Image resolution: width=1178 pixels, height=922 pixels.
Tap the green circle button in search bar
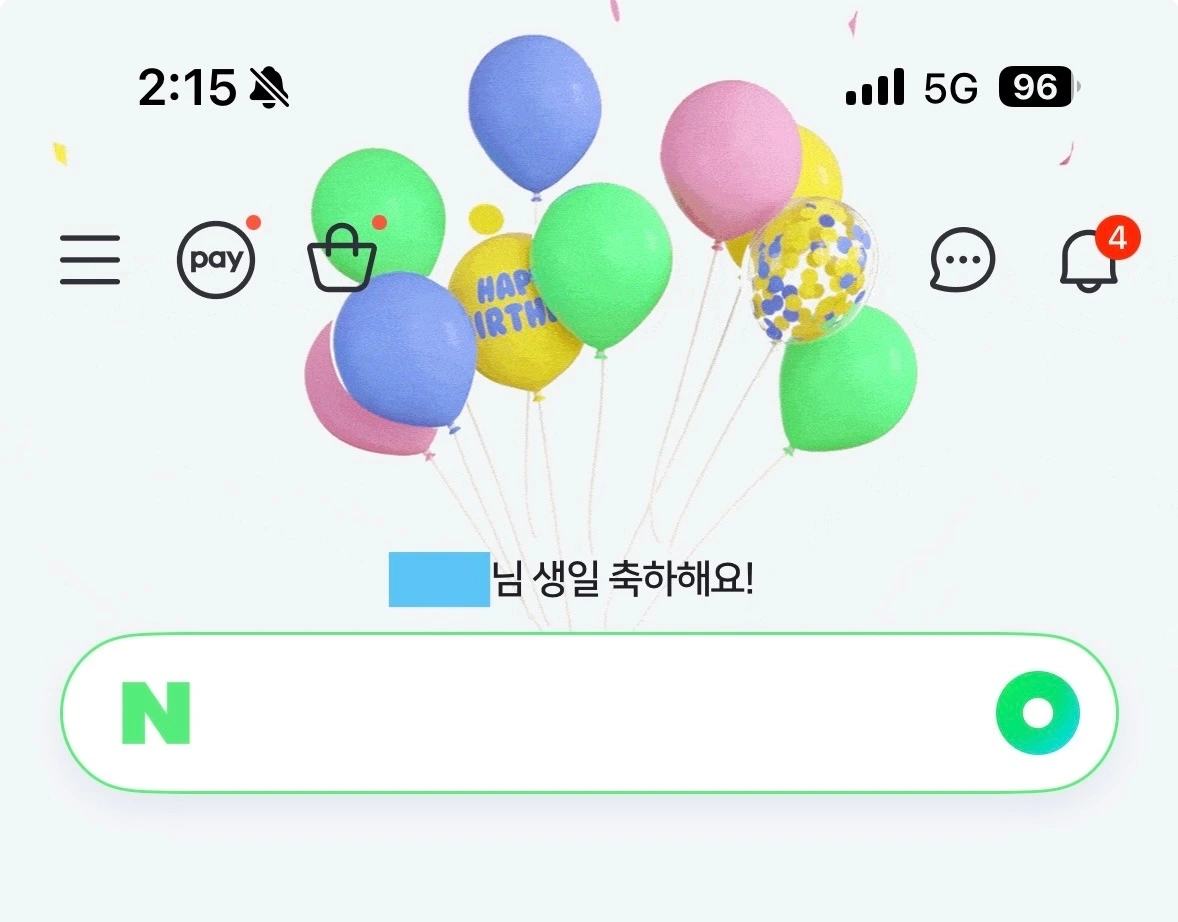(x=1038, y=712)
